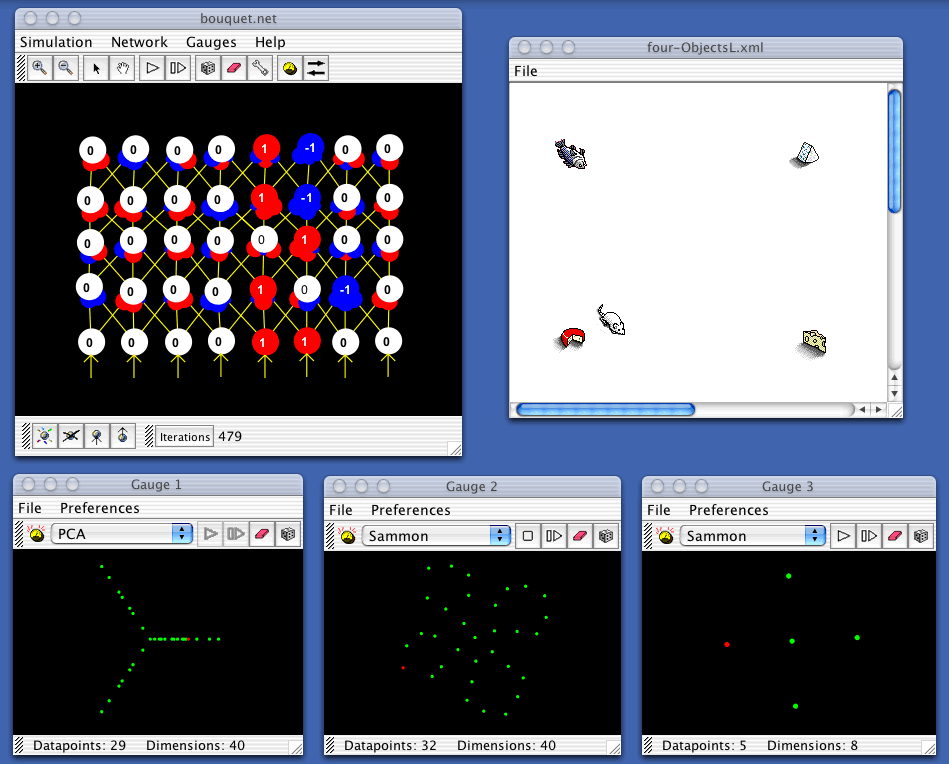Open the PCA dropdown in Gauge 1
This screenshot has width=949, height=764.
pyautogui.click(x=120, y=534)
